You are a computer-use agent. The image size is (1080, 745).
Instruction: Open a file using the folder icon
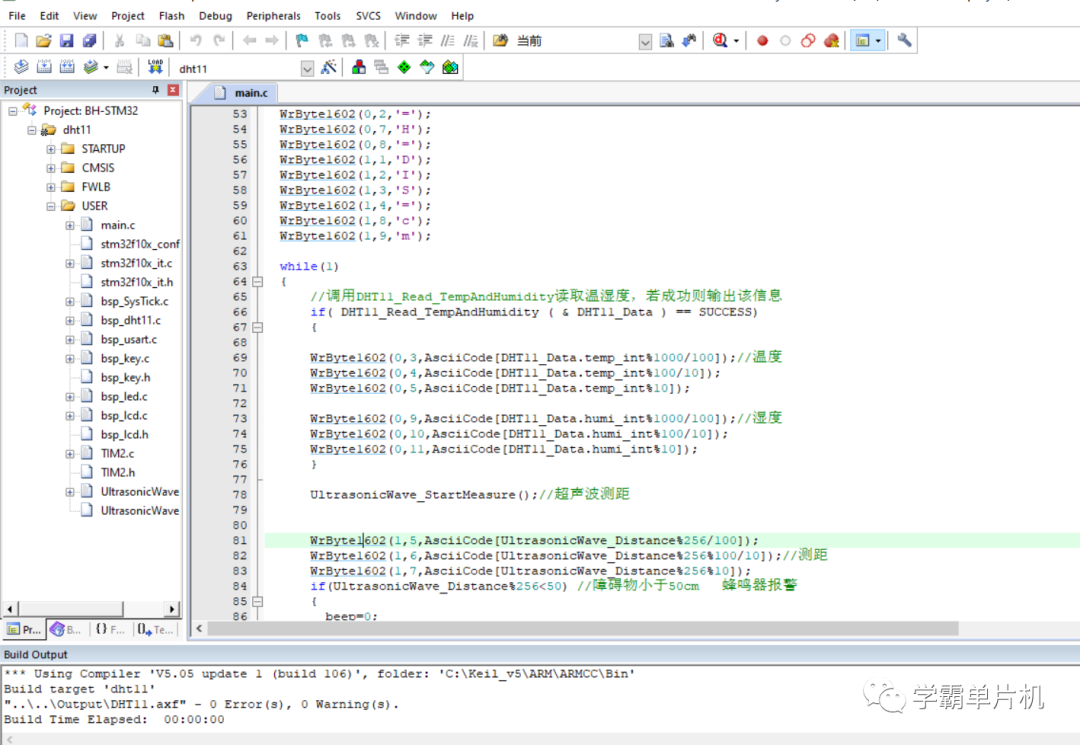click(43, 41)
